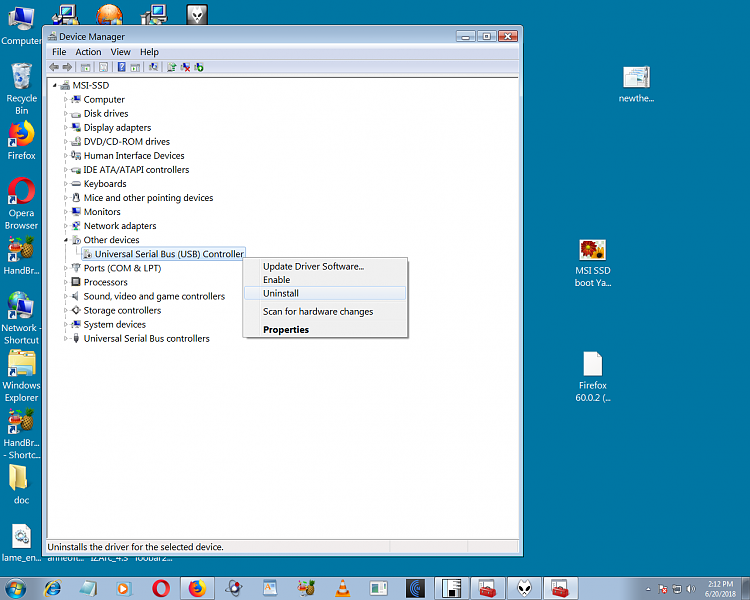Select the IDE ATA/ATAPI controllers row

130,169
